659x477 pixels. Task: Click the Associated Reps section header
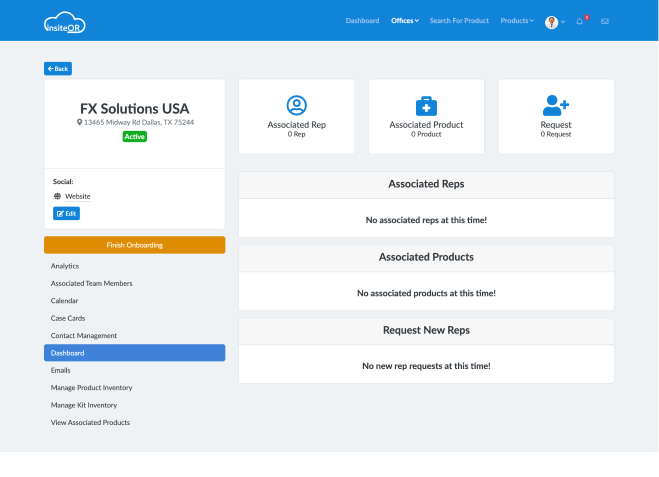426,184
